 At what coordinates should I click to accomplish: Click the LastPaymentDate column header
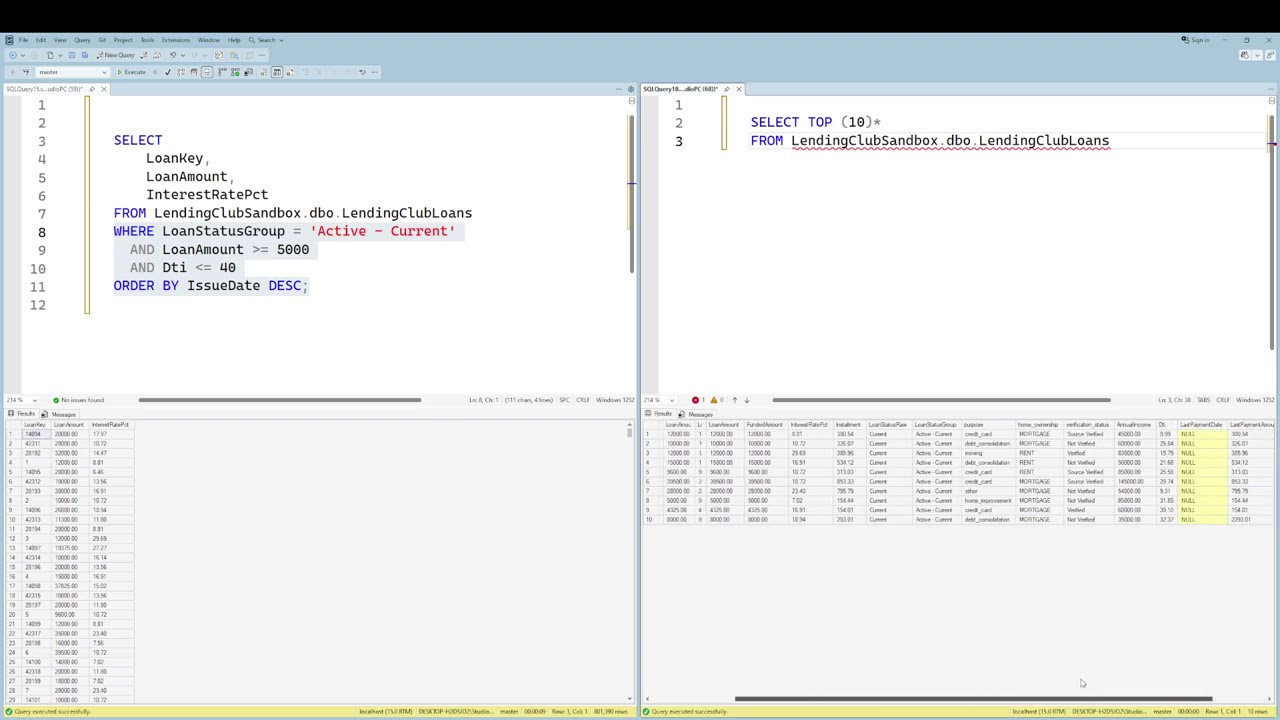pos(1202,425)
